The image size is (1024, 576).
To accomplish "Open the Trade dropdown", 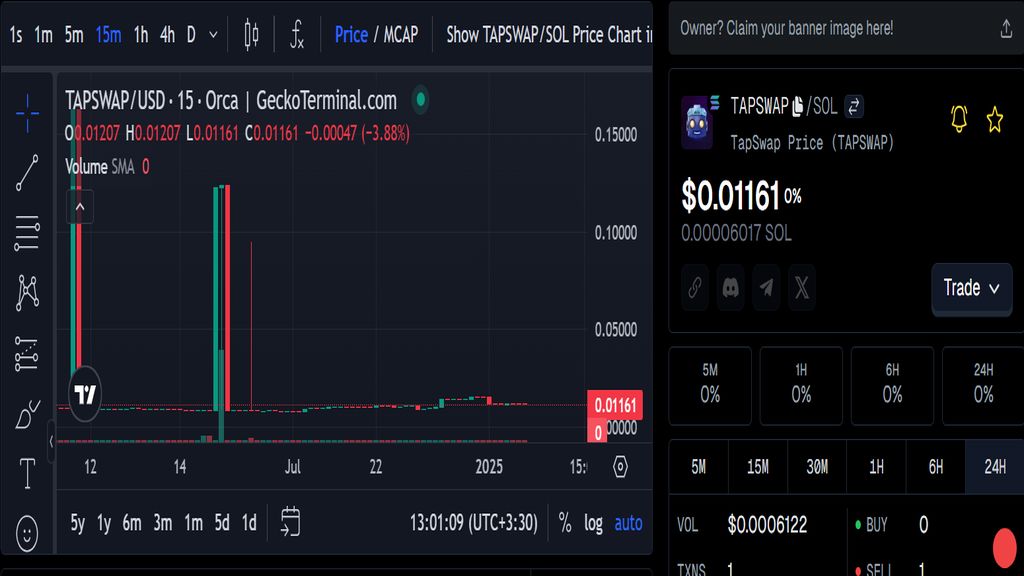I will click(972, 288).
